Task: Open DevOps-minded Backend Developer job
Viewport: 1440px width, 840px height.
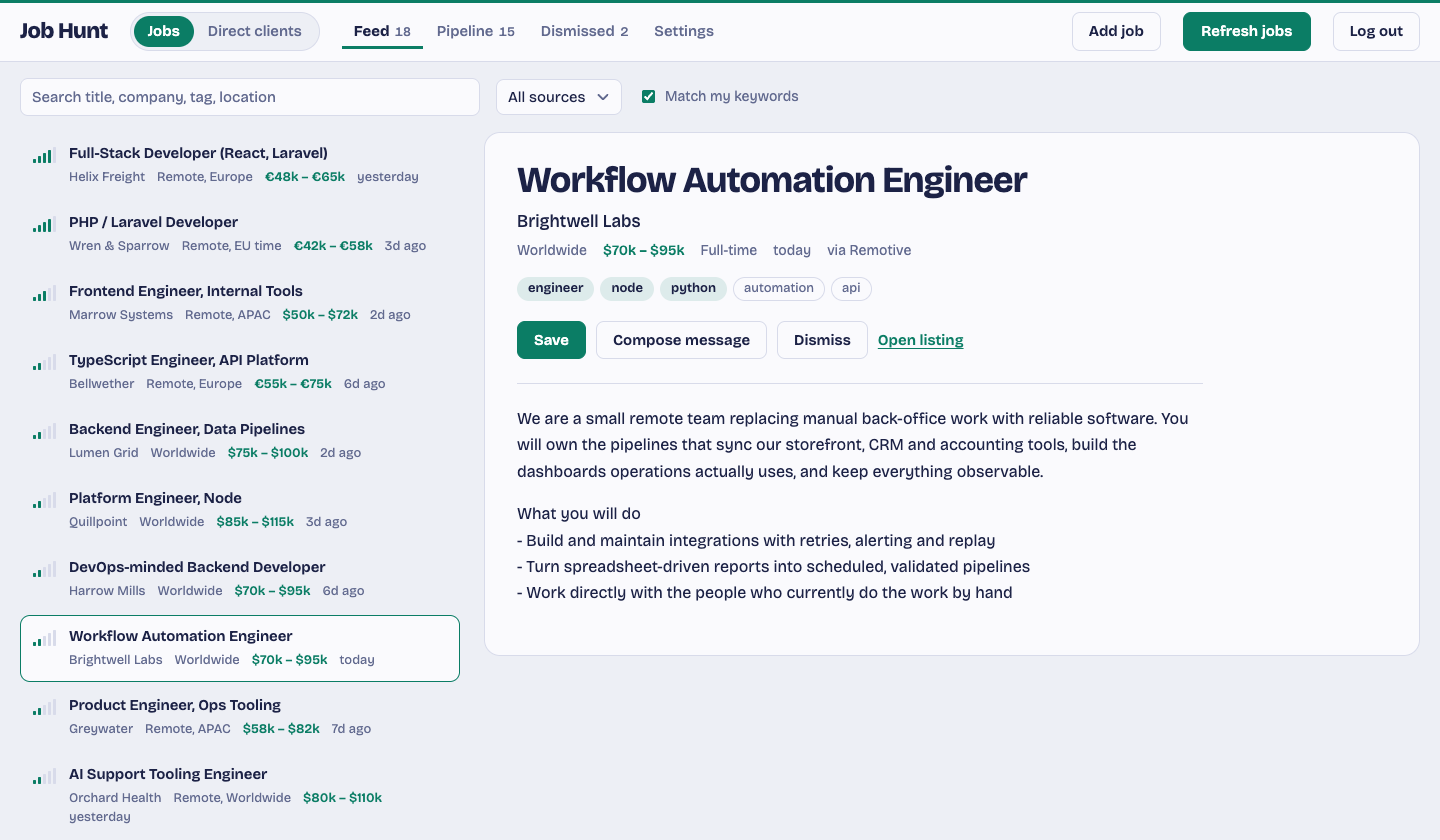Action: (240, 578)
